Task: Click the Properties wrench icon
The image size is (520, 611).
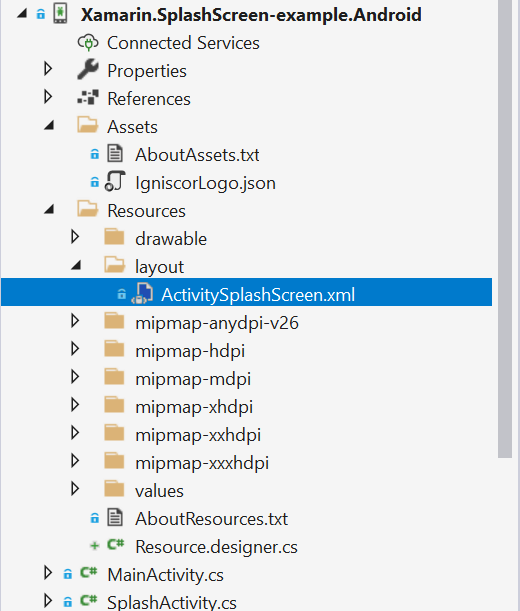Action: tap(88, 69)
